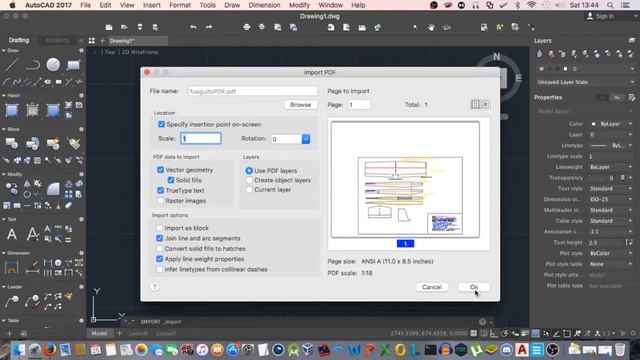Click the Redo arrow in toolbar
This screenshot has width=640, height=360.
[209, 27]
